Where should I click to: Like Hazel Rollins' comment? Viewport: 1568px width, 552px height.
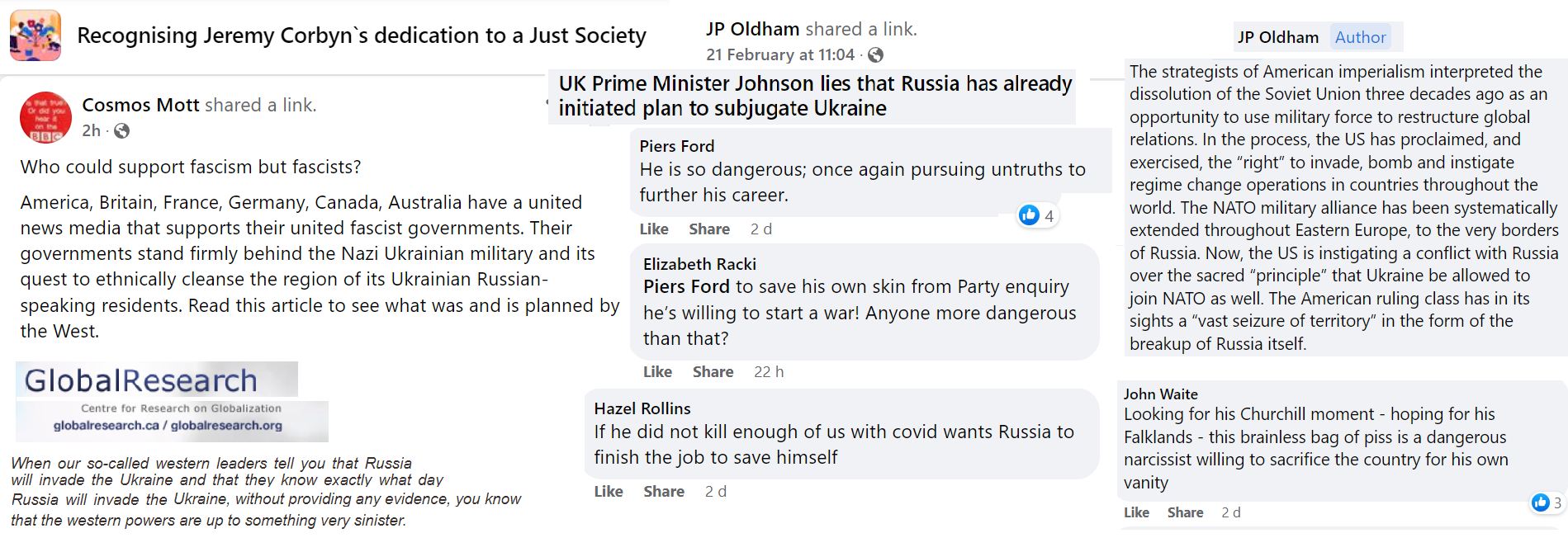(x=609, y=492)
